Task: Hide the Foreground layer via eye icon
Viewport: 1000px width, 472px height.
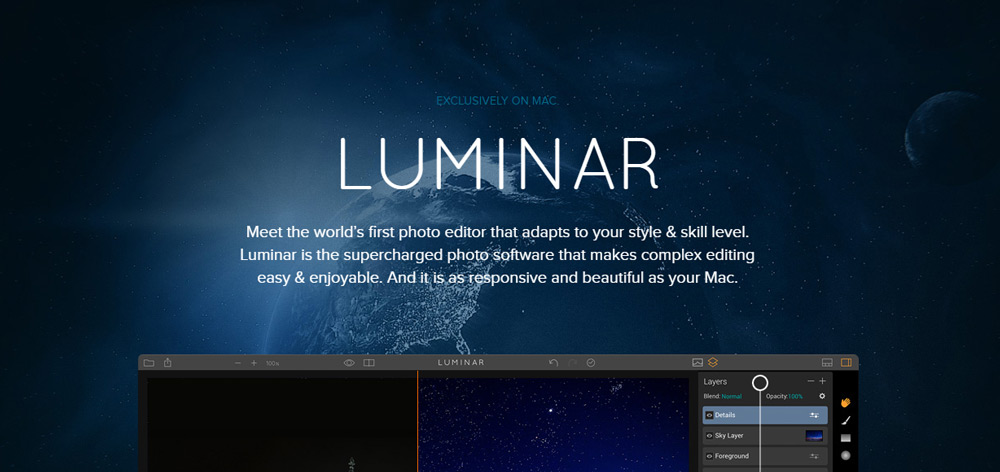Action: pyautogui.click(x=709, y=456)
